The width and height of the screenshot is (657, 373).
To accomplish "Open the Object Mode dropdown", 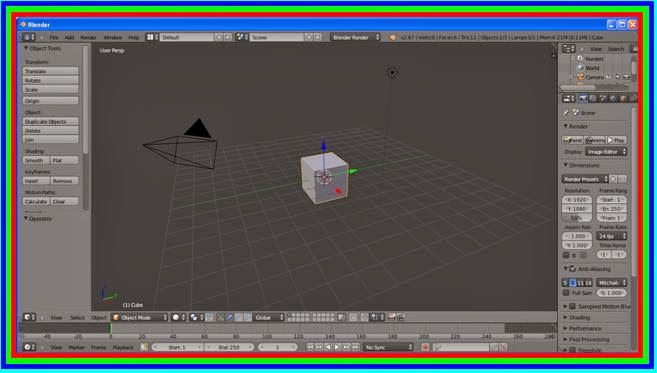I will coord(140,317).
